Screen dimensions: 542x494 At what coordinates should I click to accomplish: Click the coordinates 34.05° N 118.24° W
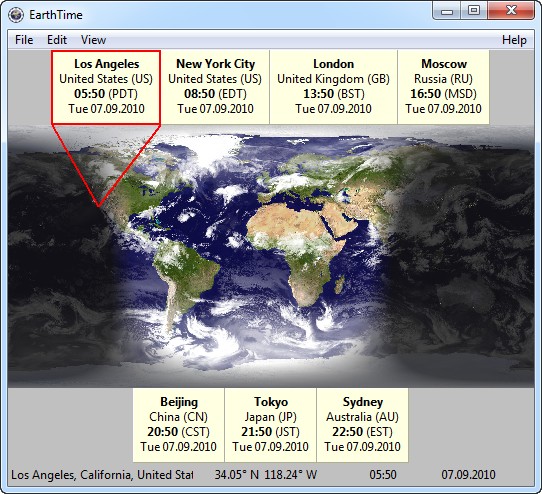tap(266, 475)
